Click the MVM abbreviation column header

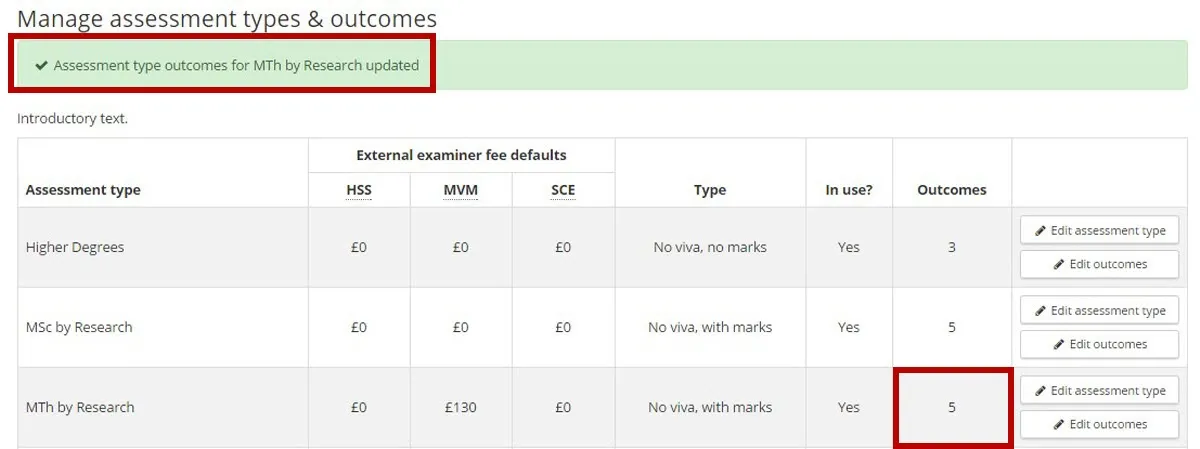coord(460,190)
